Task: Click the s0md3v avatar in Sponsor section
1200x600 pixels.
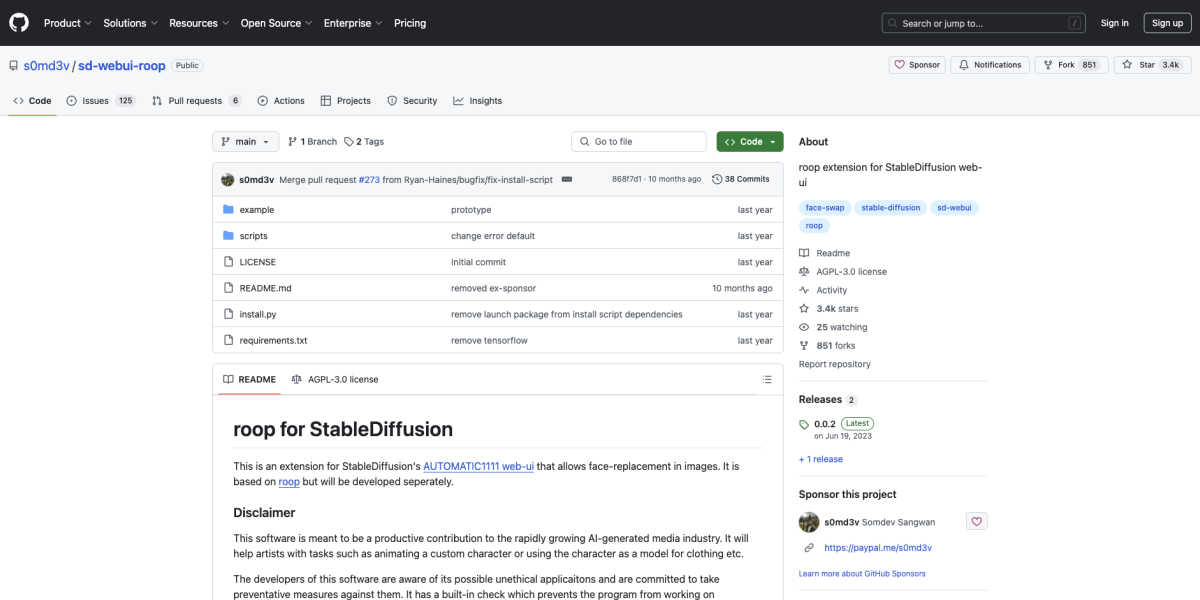Action: click(x=809, y=522)
